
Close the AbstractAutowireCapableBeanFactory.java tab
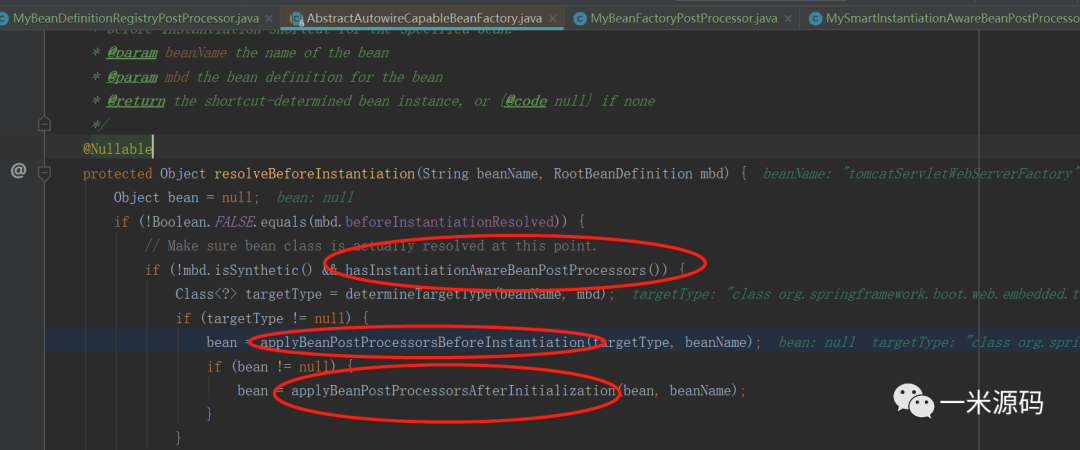click(552, 18)
